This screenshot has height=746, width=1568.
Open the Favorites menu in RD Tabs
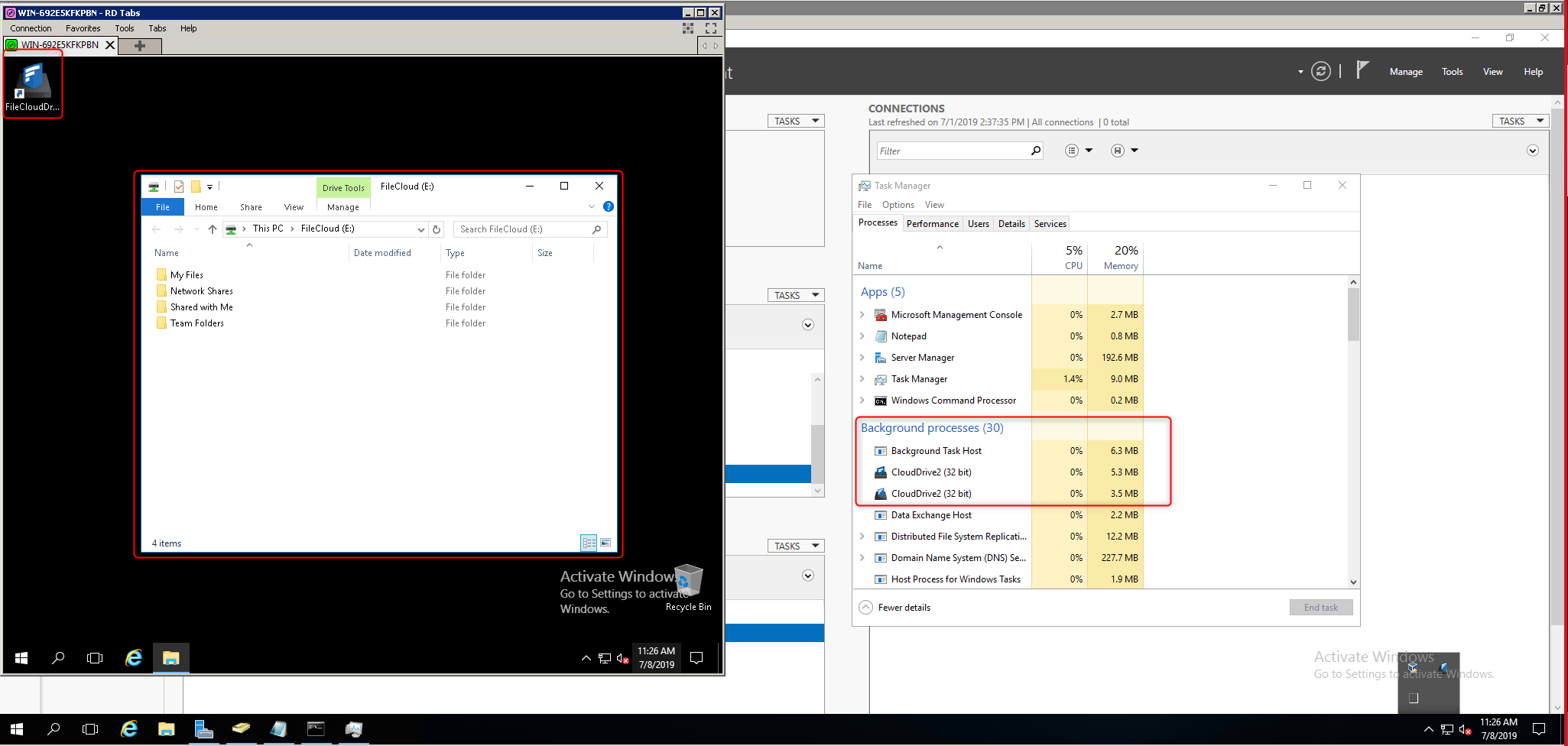tap(83, 28)
